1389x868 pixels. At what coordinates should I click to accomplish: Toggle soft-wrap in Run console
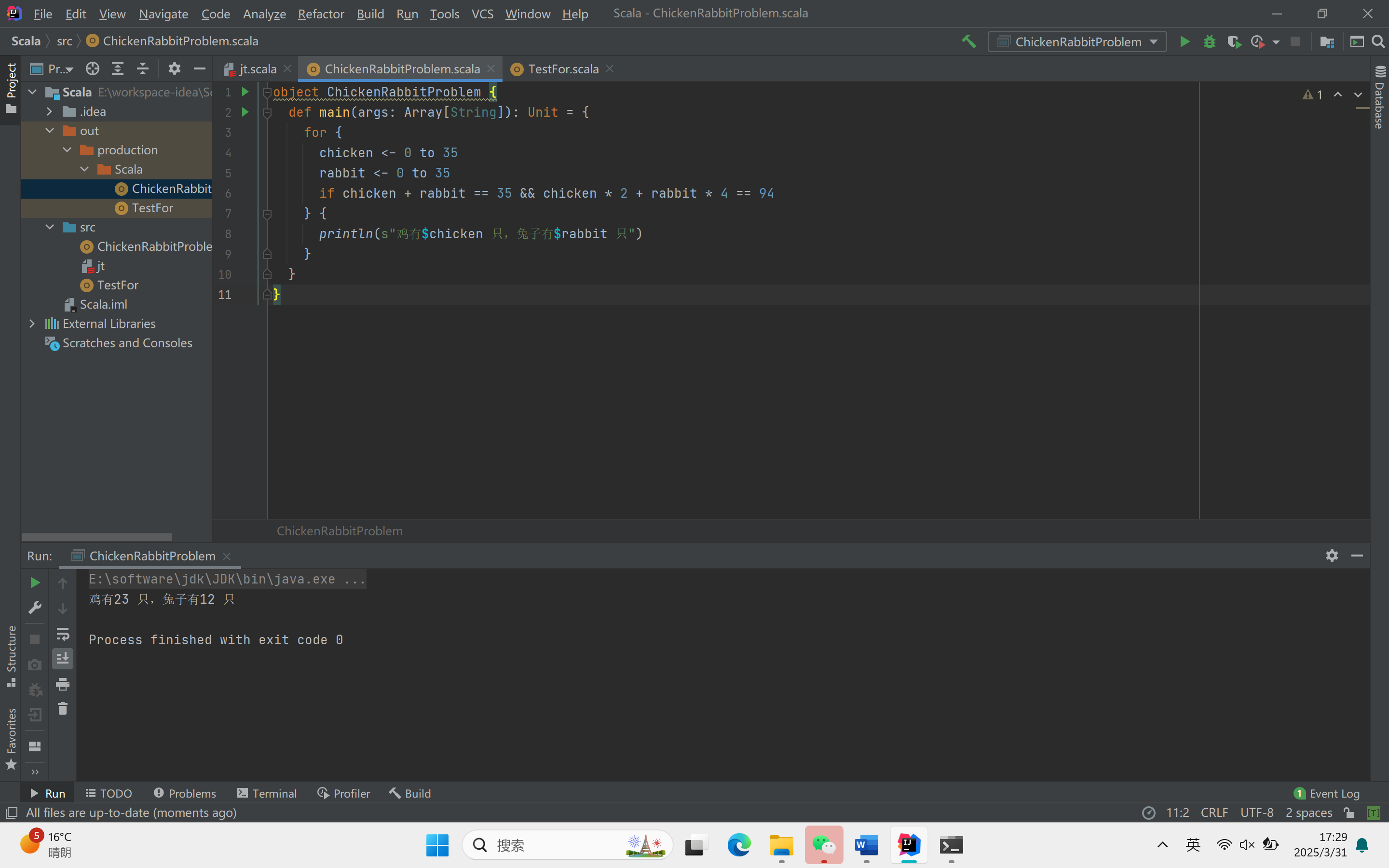click(63, 634)
